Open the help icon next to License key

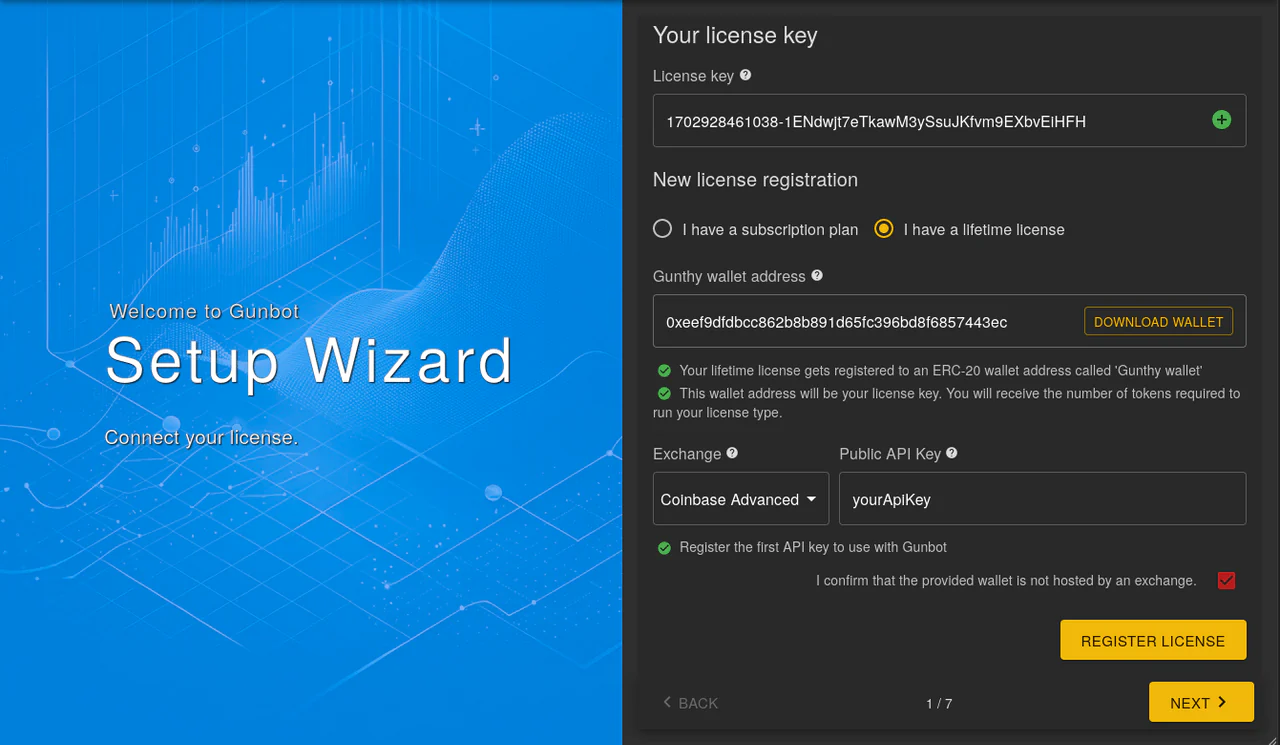pos(745,75)
